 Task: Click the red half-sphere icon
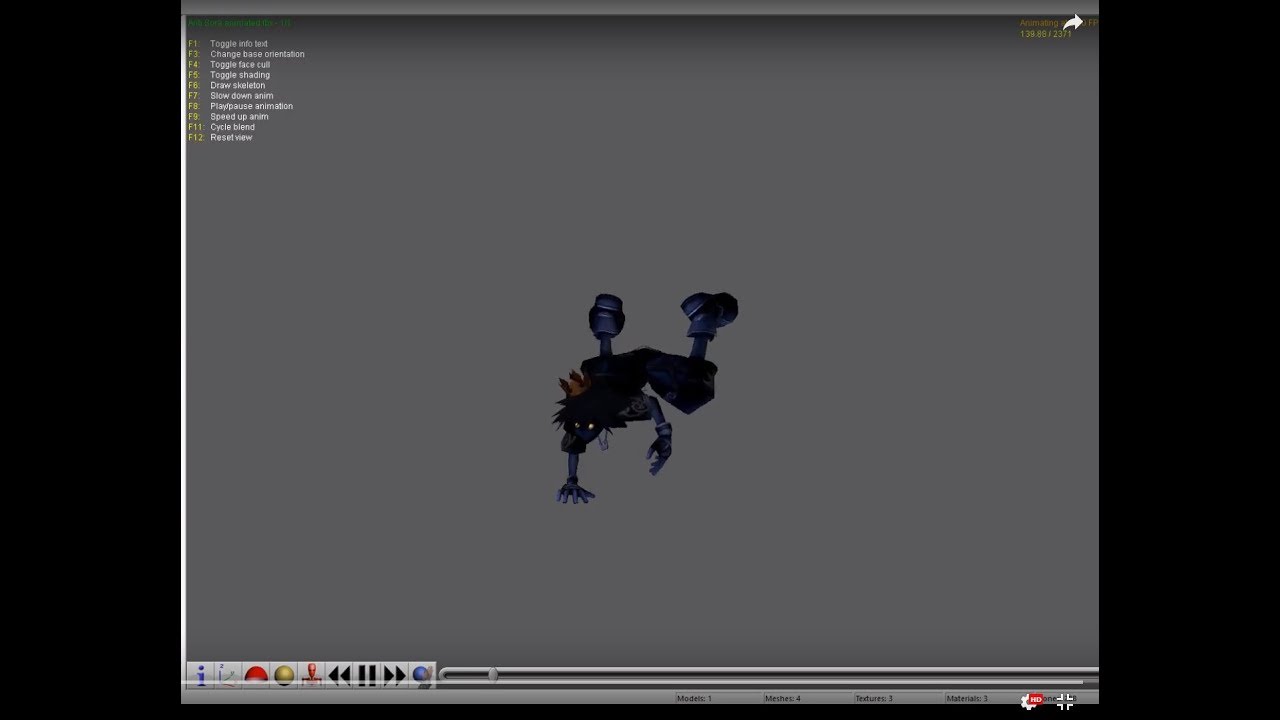coord(256,675)
